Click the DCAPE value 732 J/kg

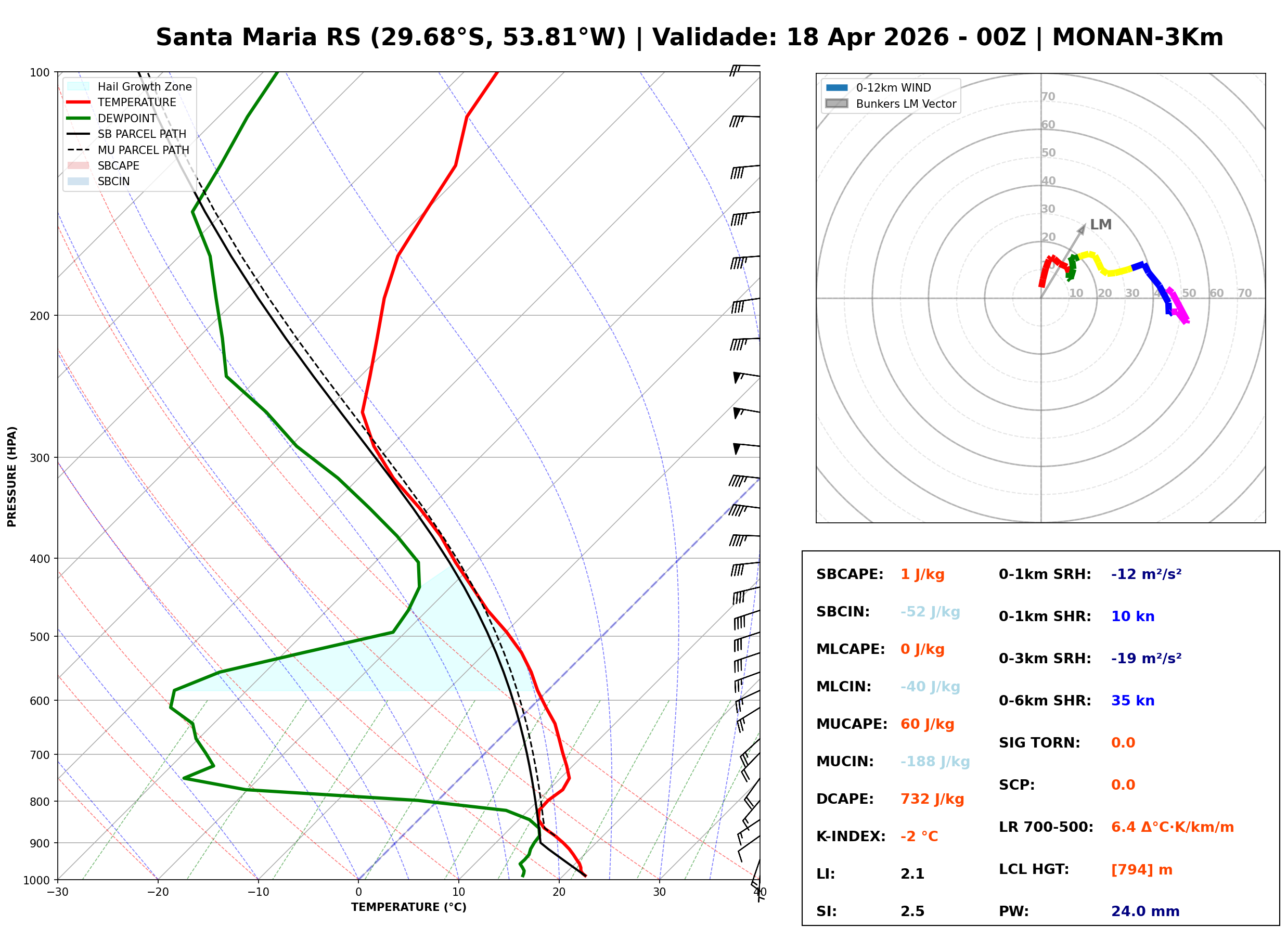click(x=932, y=799)
